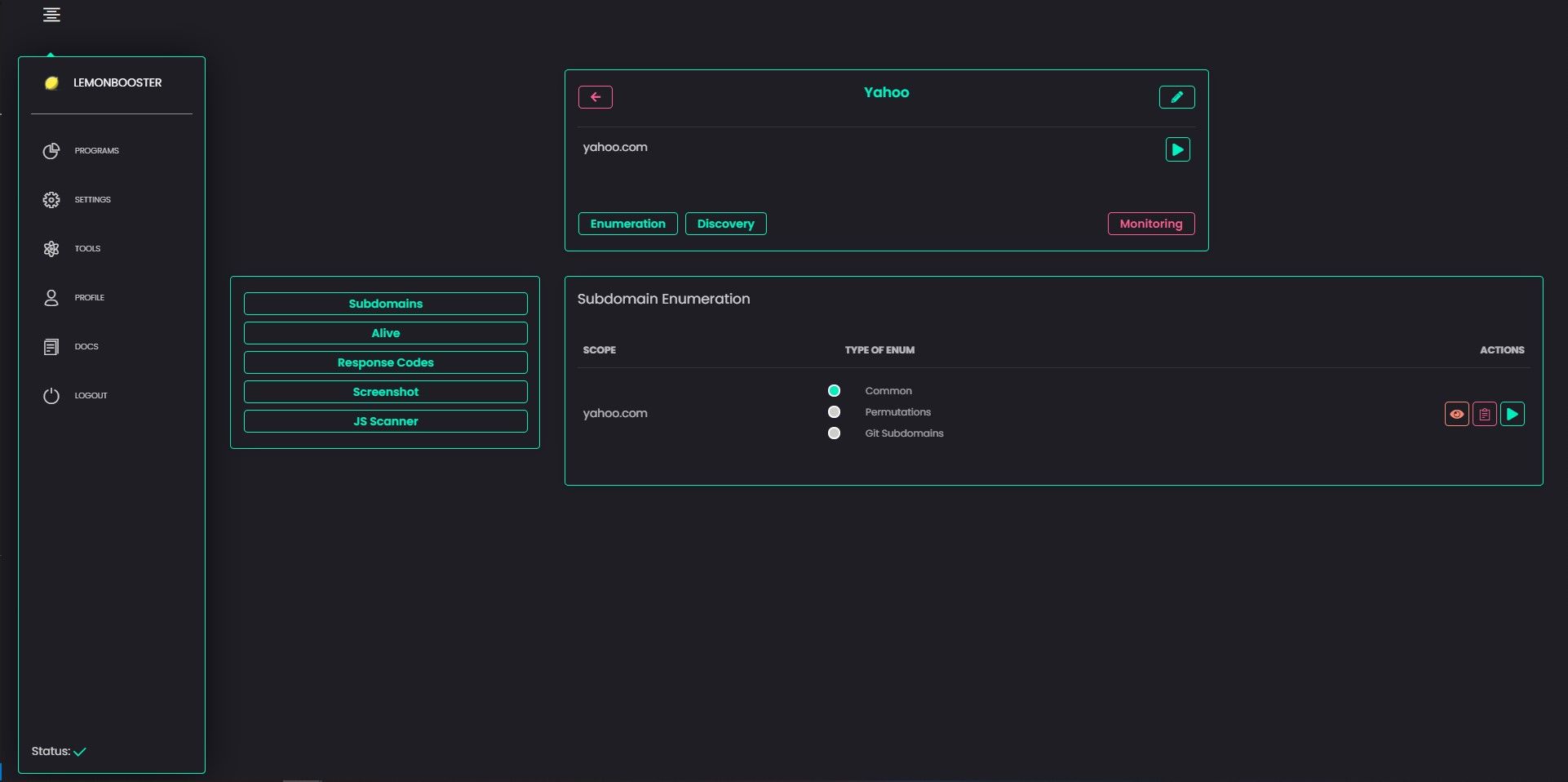
Task: View enumeration results with the eye icon
Action: 1457,414
